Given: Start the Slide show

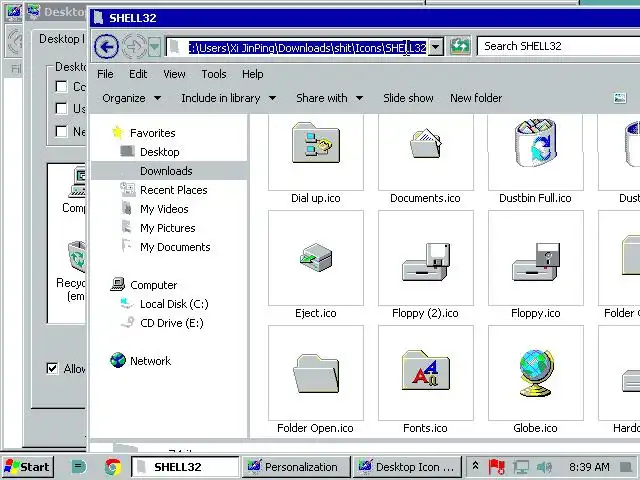Looking at the screenshot, I should (408, 98).
